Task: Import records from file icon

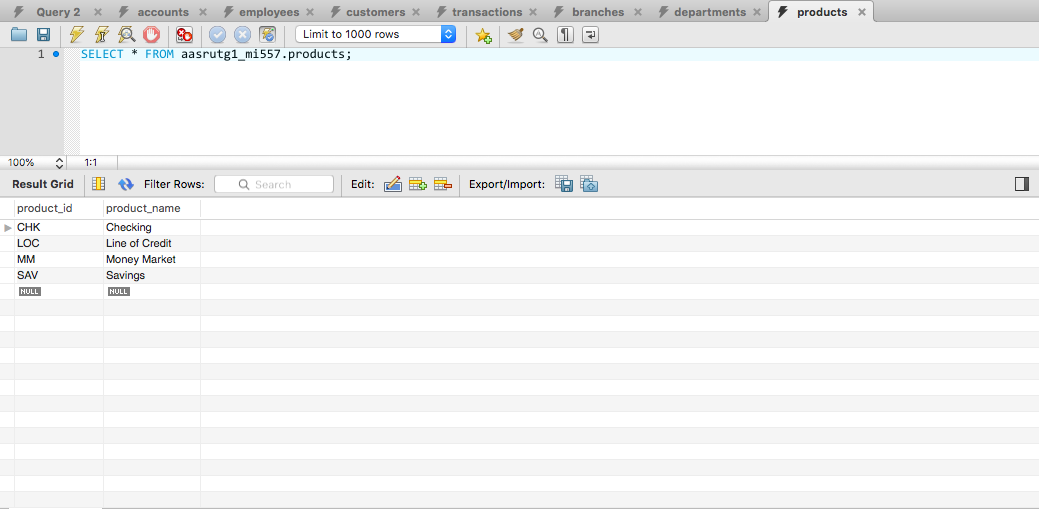Action: pos(589,184)
